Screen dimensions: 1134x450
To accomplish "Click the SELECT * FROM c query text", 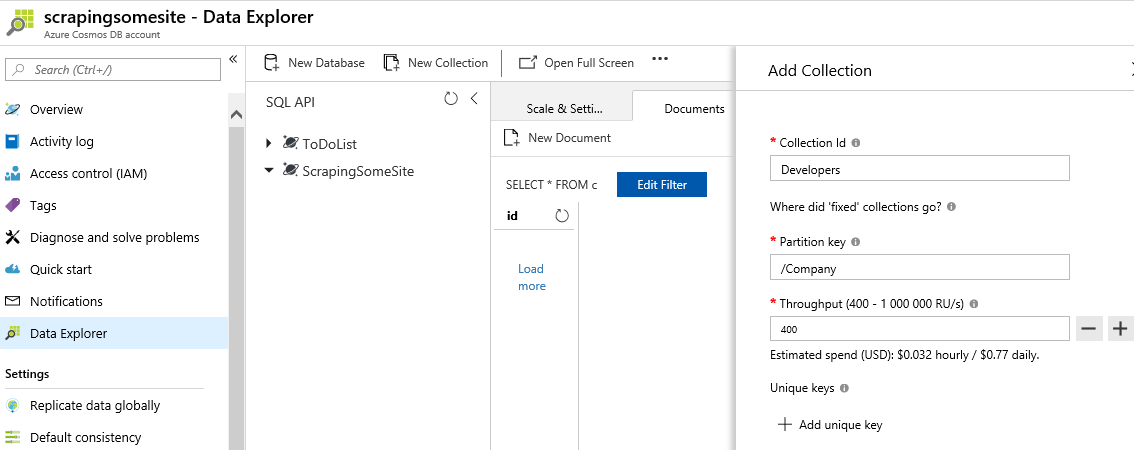I will [552, 185].
